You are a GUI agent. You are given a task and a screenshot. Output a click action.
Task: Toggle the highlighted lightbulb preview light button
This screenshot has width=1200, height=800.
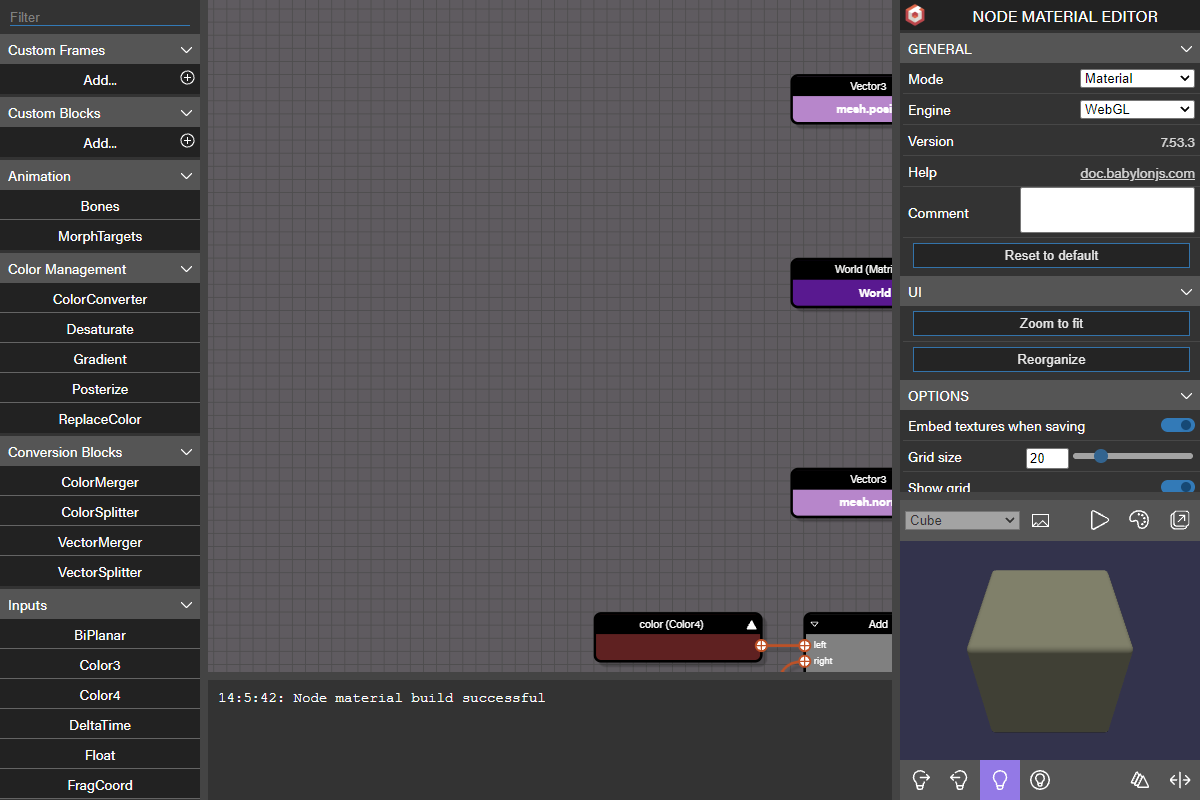point(999,779)
